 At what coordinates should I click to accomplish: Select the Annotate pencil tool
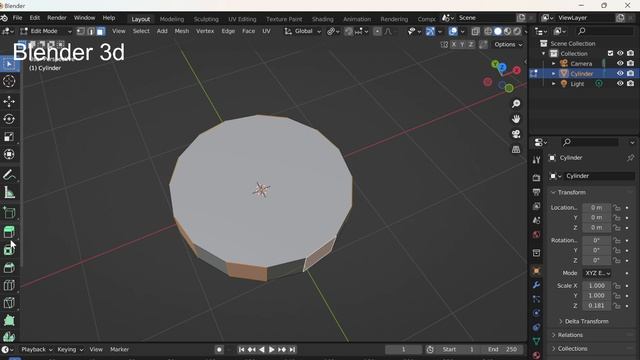coord(9,175)
